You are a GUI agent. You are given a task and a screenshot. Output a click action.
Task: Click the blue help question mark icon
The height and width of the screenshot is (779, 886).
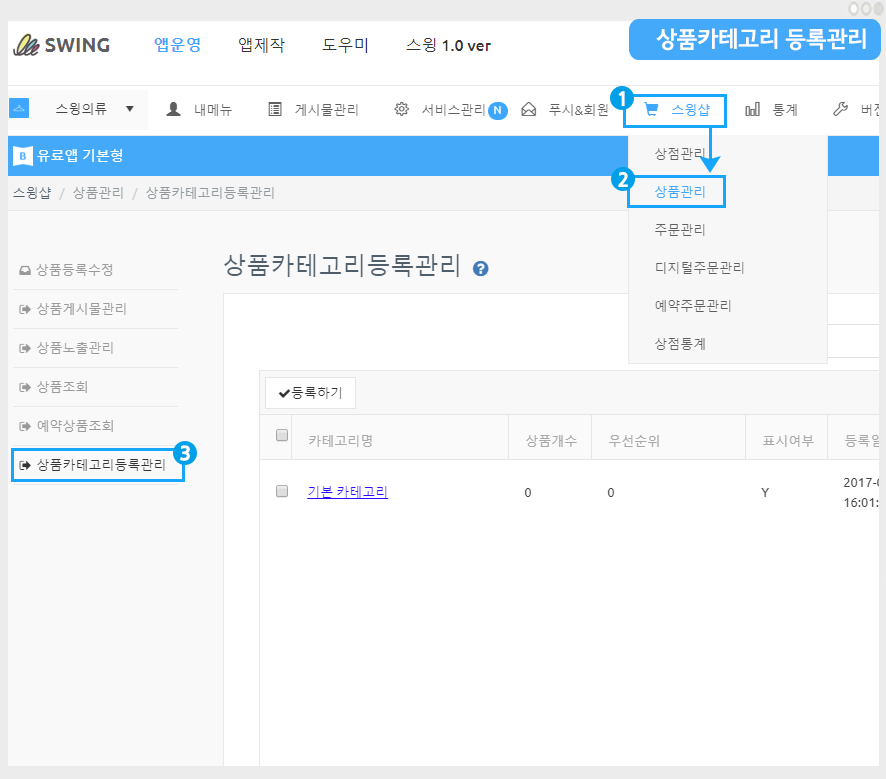pos(481,268)
